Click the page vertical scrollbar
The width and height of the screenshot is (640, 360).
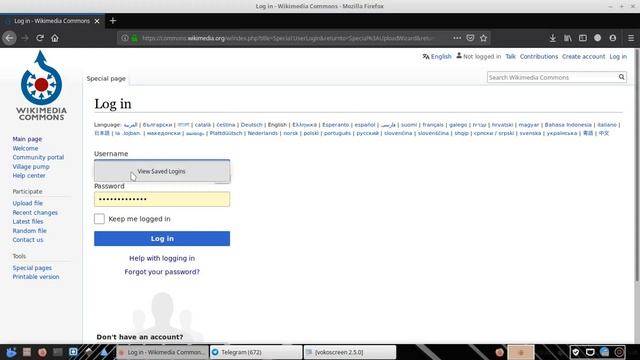click(637, 164)
